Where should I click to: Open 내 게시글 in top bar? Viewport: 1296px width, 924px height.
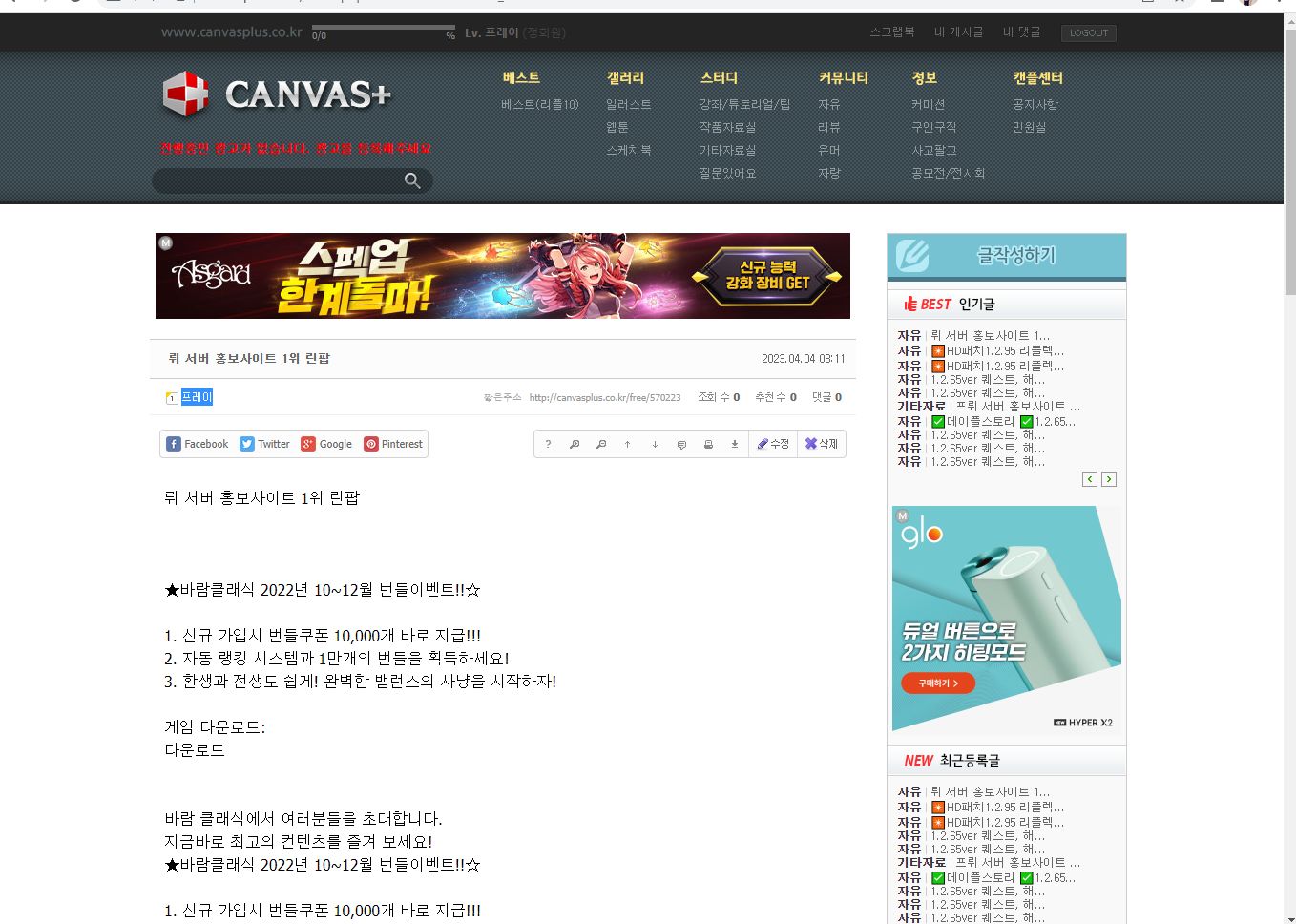tap(959, 32)
